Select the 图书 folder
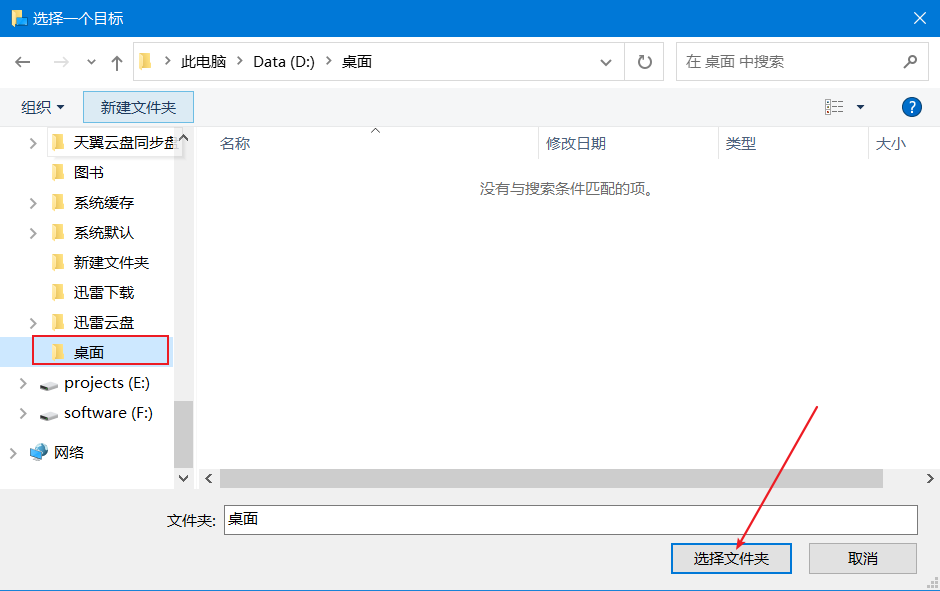This screenshot has height=591, width=940. (x=89, y=173)
